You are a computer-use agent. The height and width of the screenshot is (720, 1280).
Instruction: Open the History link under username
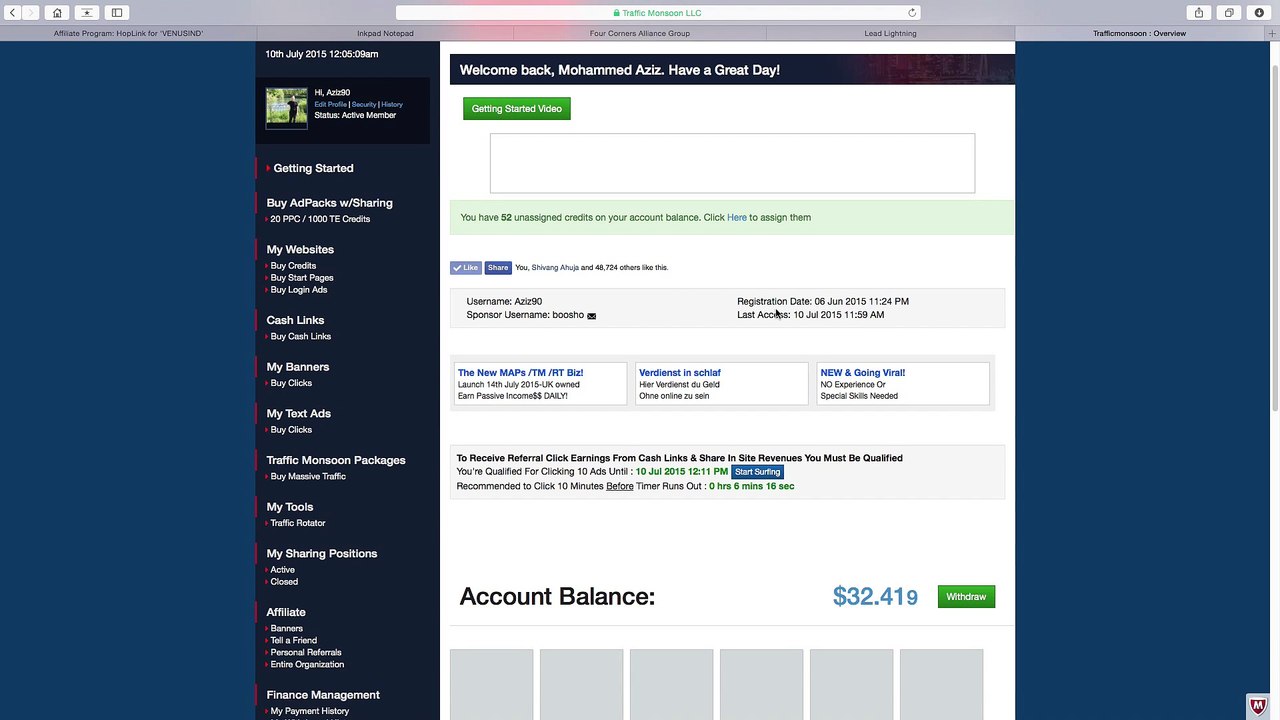pos(392,104)
